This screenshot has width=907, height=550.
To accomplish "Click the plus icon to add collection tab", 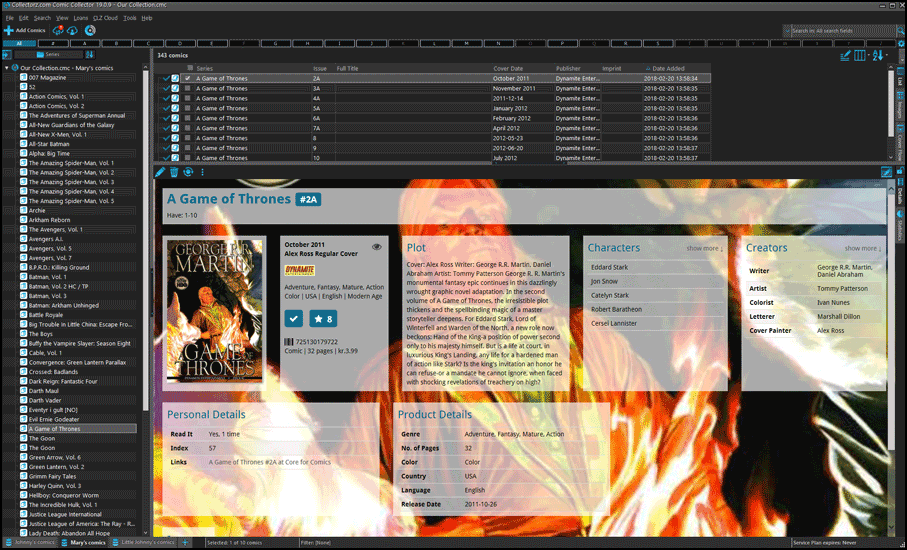I will [x=185, y=542].
